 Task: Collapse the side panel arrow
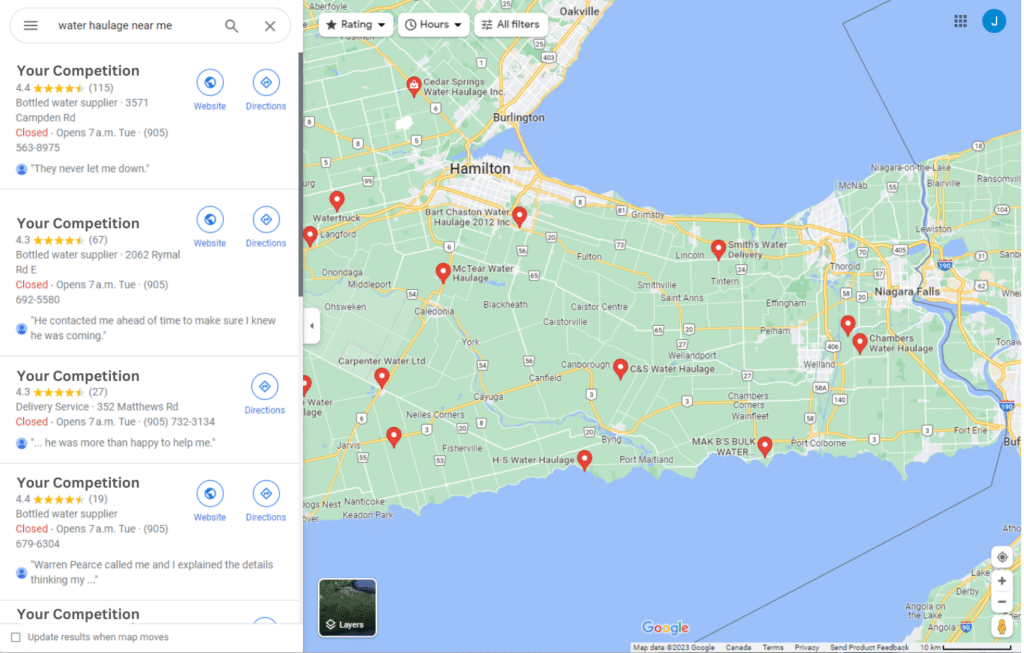(312, 325)
